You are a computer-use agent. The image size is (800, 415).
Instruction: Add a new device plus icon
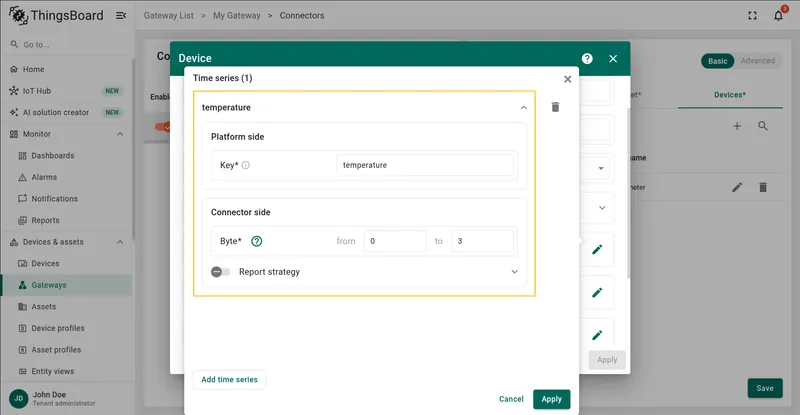pos(737,126)
